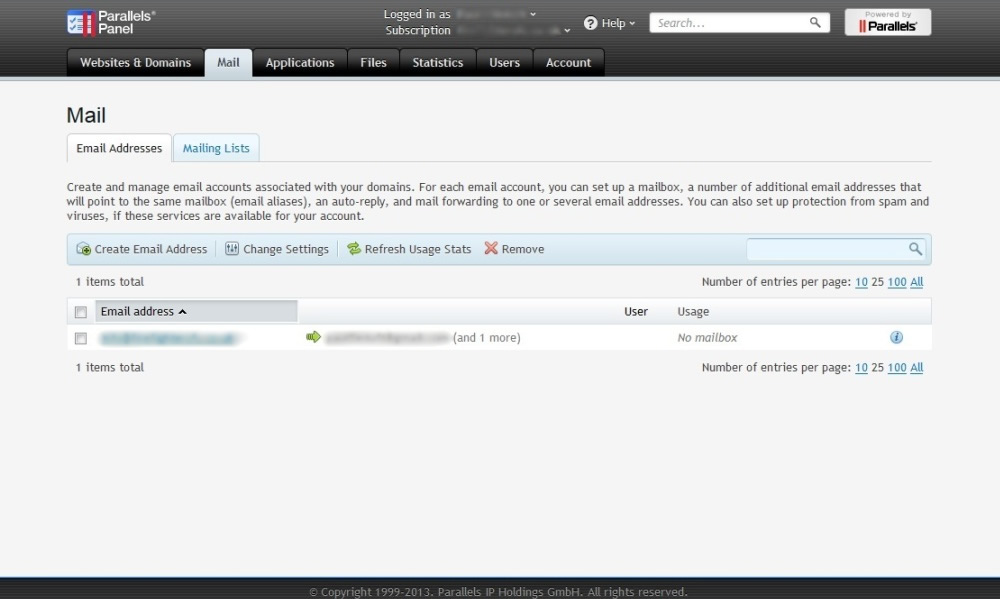Click the User column header
This screenshot has width=1000, height=599.
point(636,311)
